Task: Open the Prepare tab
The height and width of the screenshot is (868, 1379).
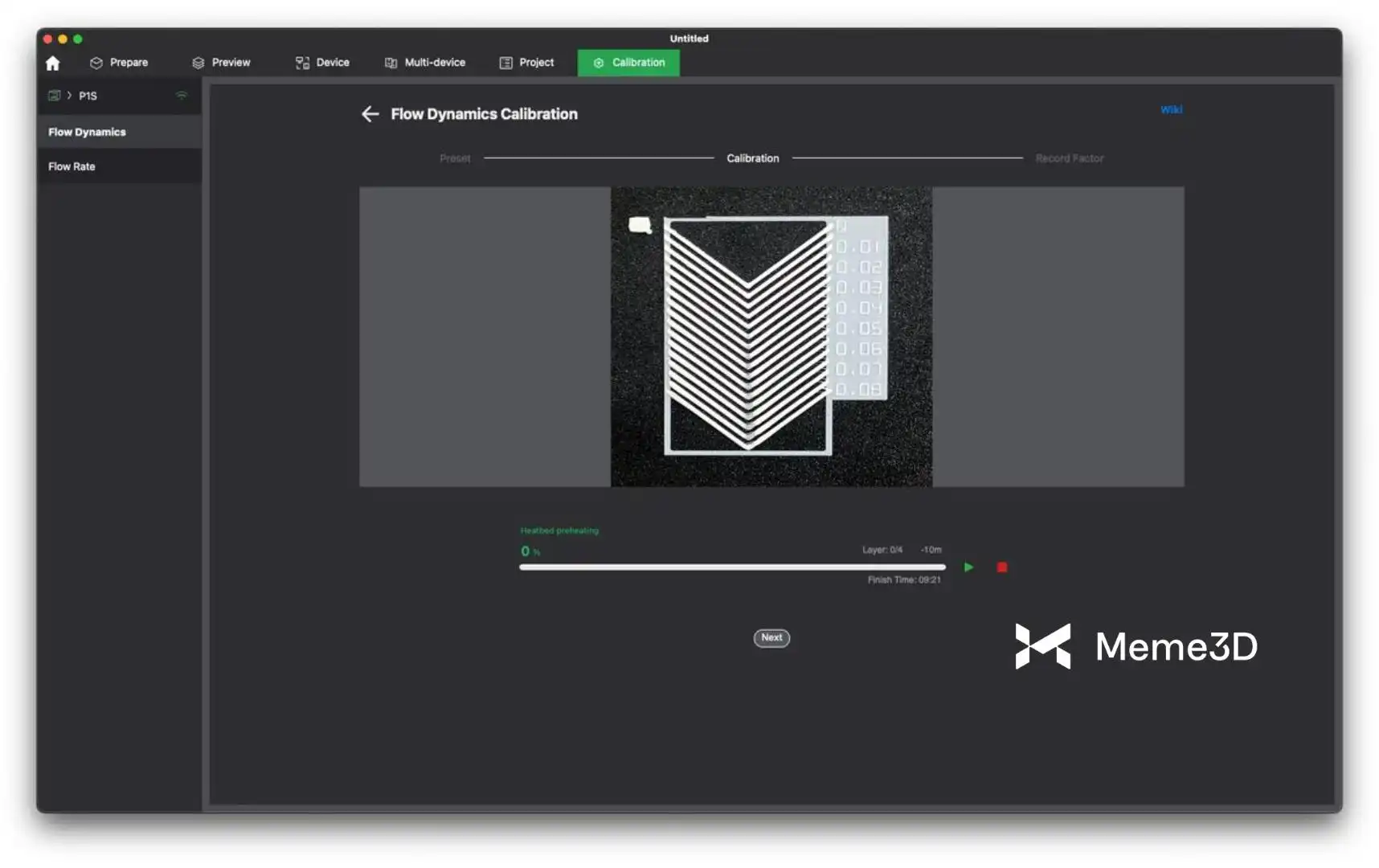Action: tap(119, 63)
